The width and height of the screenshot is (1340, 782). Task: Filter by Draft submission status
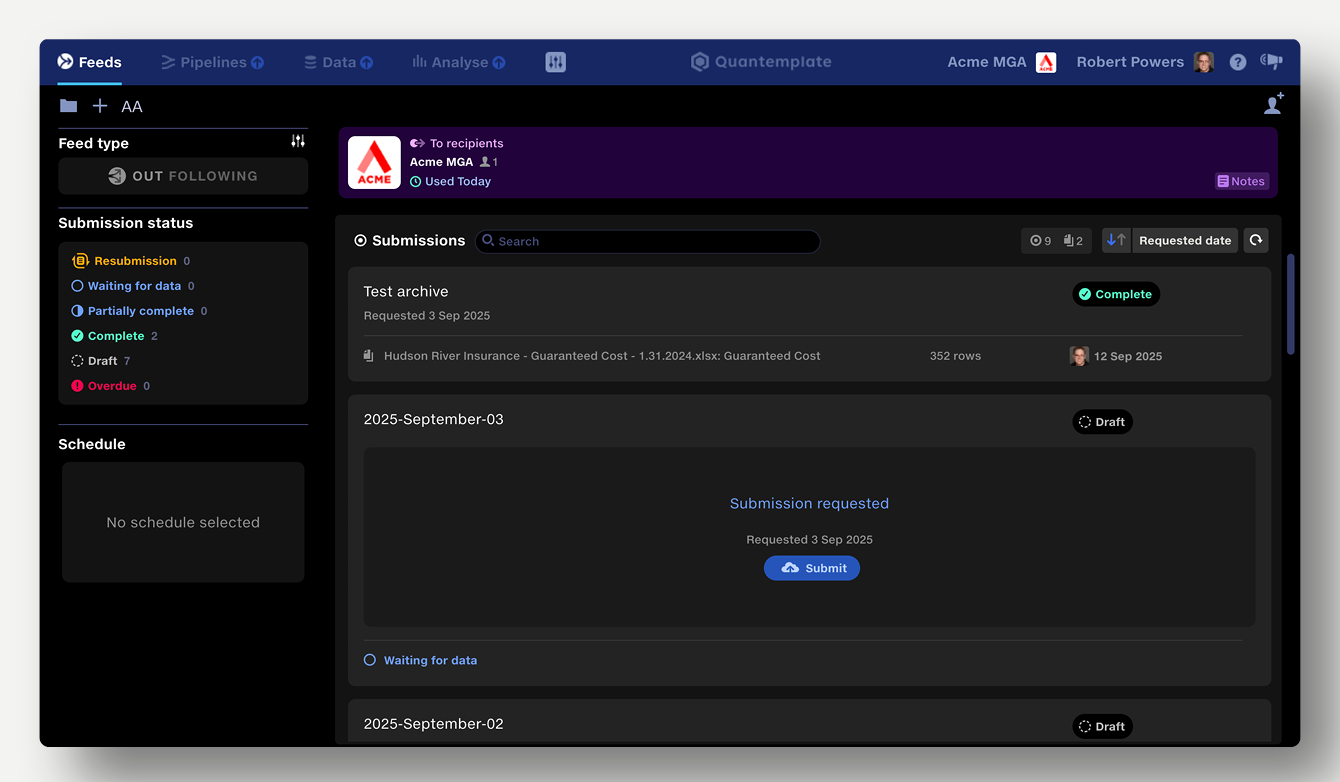click(x=102, y=361)
